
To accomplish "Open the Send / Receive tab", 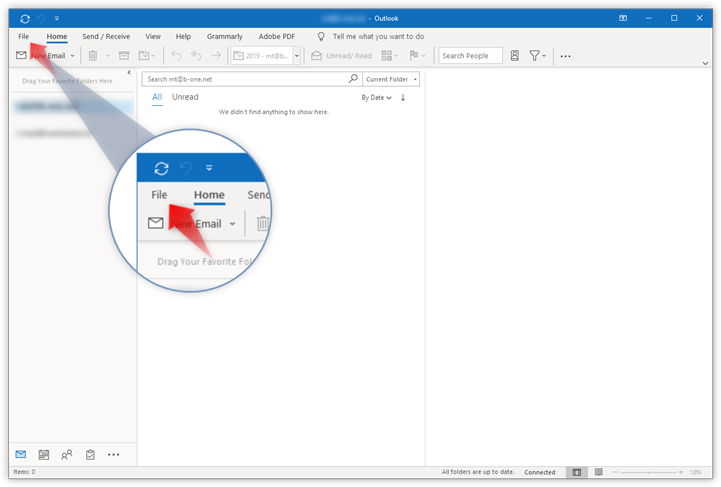I will point(106,36).
